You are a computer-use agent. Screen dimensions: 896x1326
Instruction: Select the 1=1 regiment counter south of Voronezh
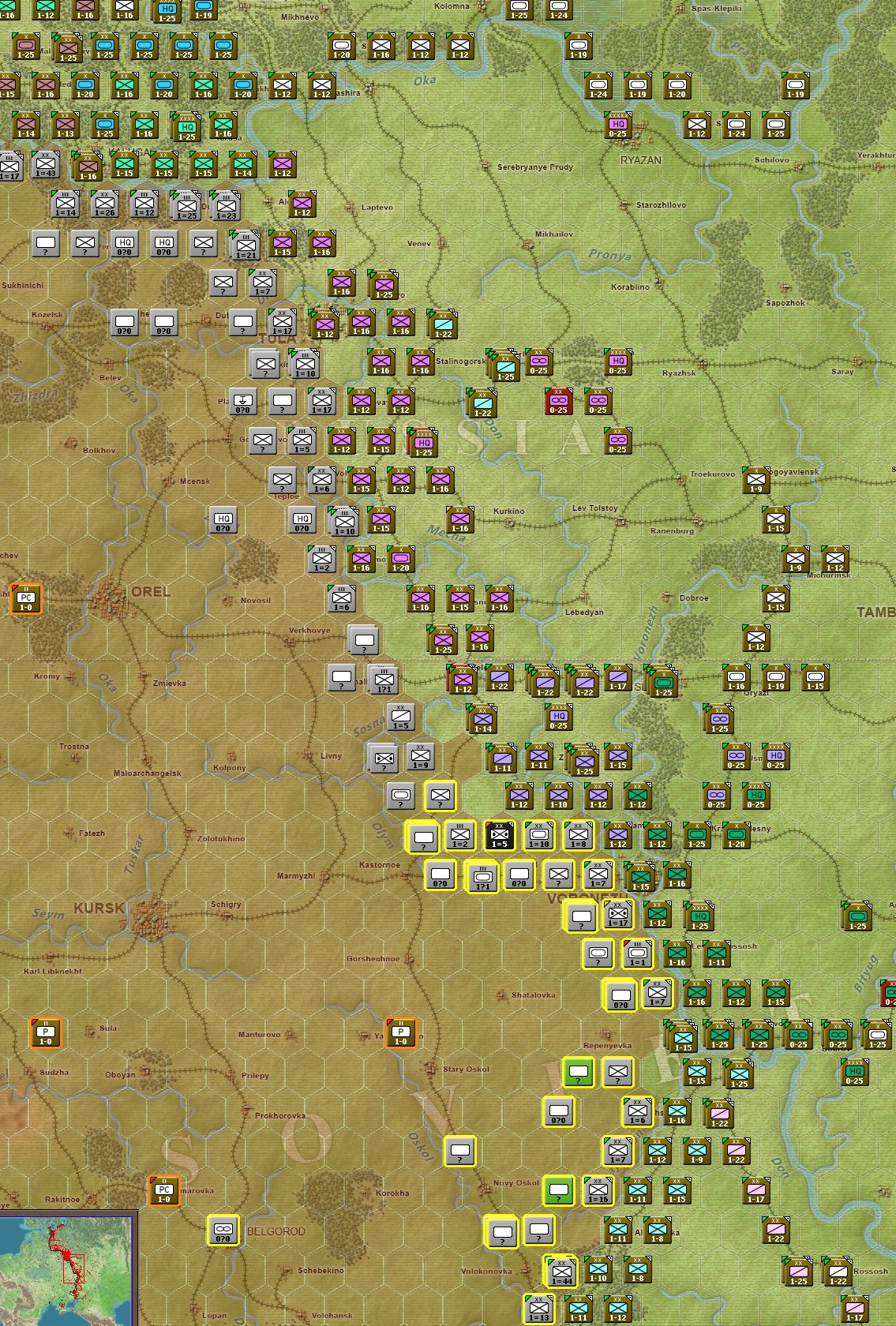(637, 953)
